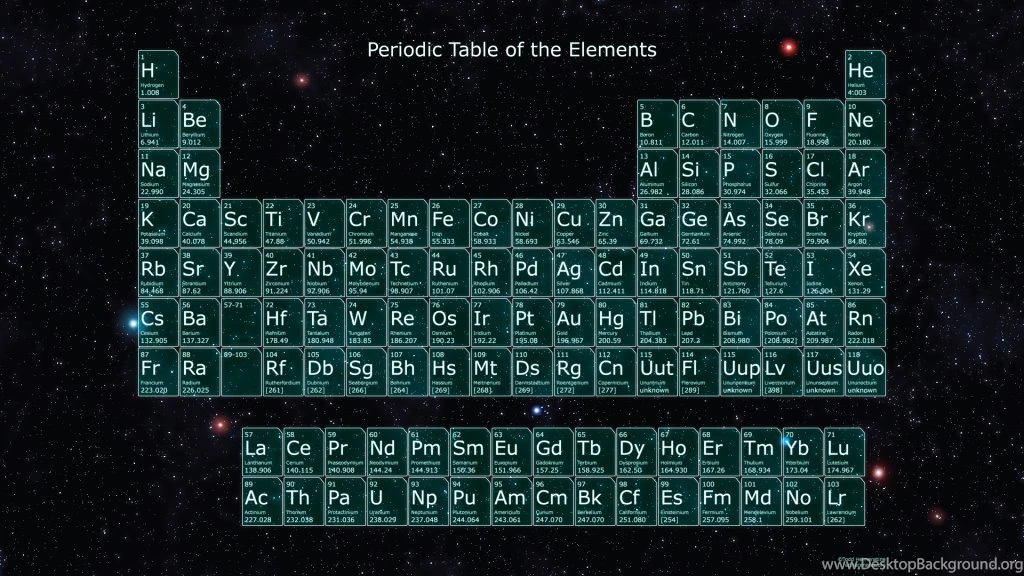This screenshot has height=576, width=1024.
Task: Click the Mercury (Hg) element tile
Action: click(616, 322)
